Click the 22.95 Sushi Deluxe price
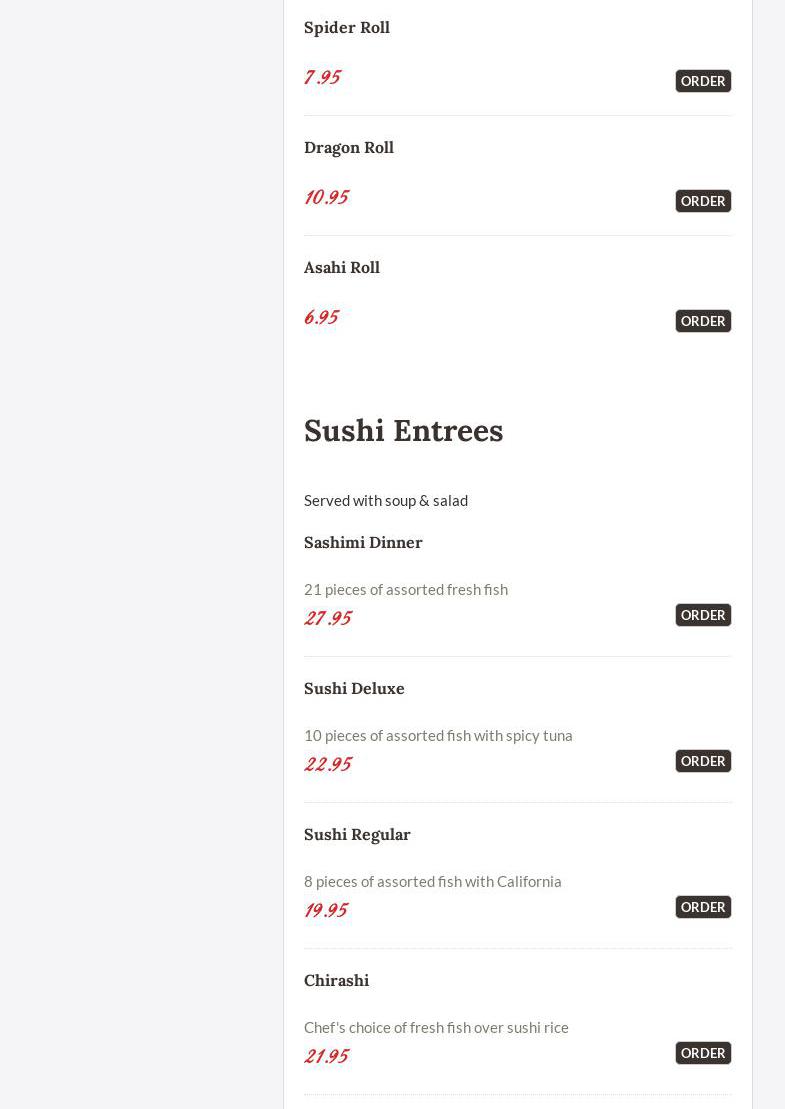Screen dimensions: 785x1109 pos(328,764)
